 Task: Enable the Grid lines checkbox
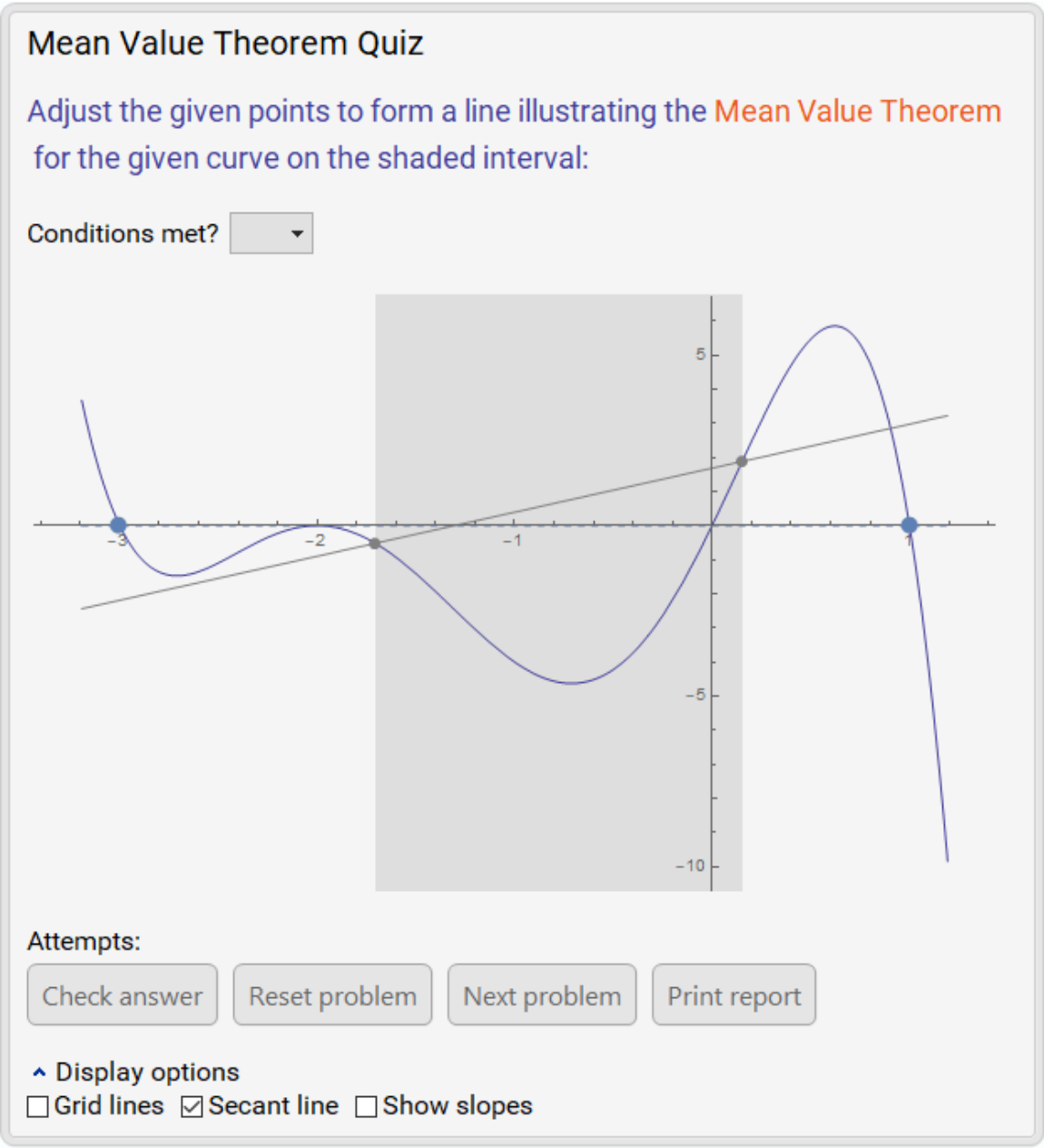coord(38,1106)
